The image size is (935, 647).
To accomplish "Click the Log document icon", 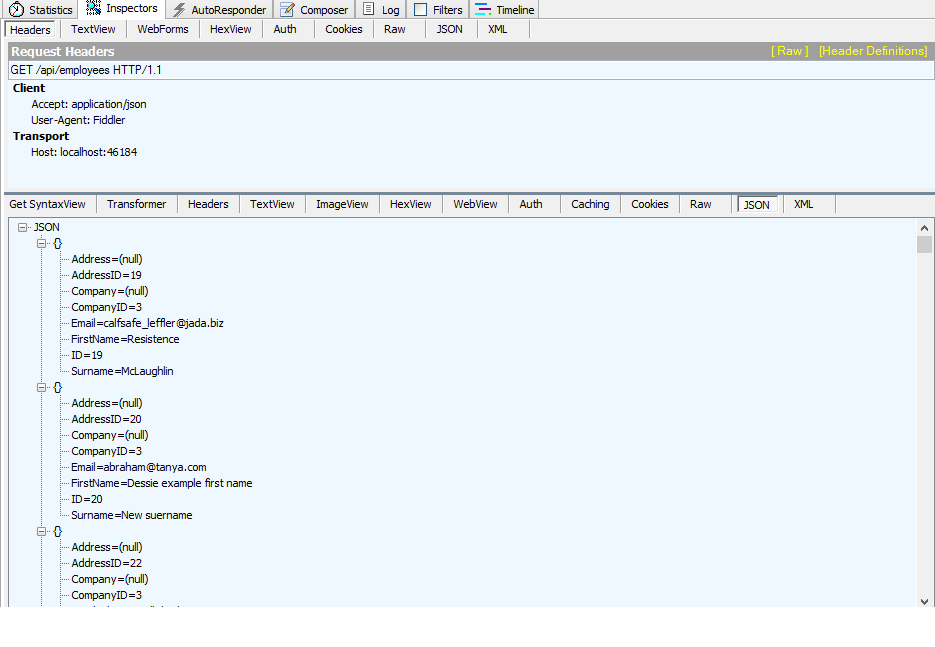I will (x=369, y=10).
